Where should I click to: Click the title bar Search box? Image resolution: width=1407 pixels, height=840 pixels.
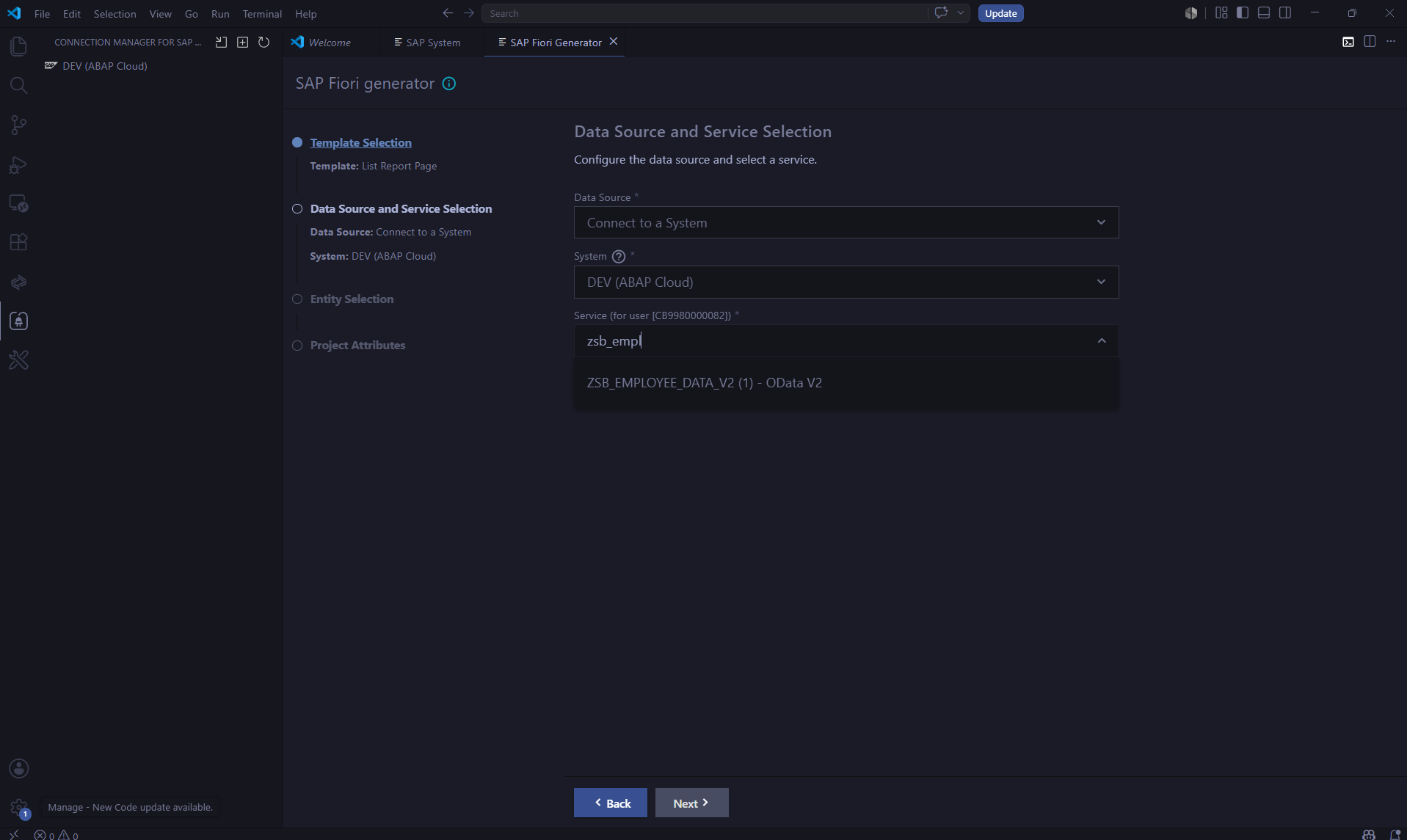click(x=705, y=13)
